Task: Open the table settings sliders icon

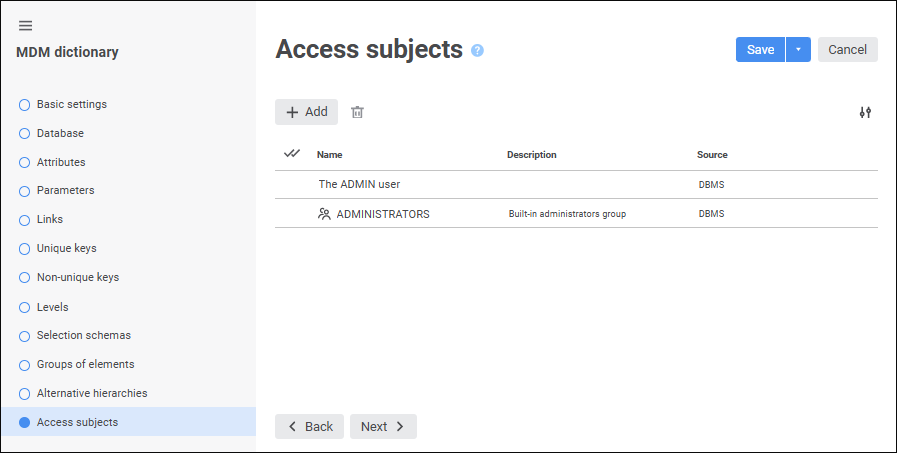Action: pos(865,112)
